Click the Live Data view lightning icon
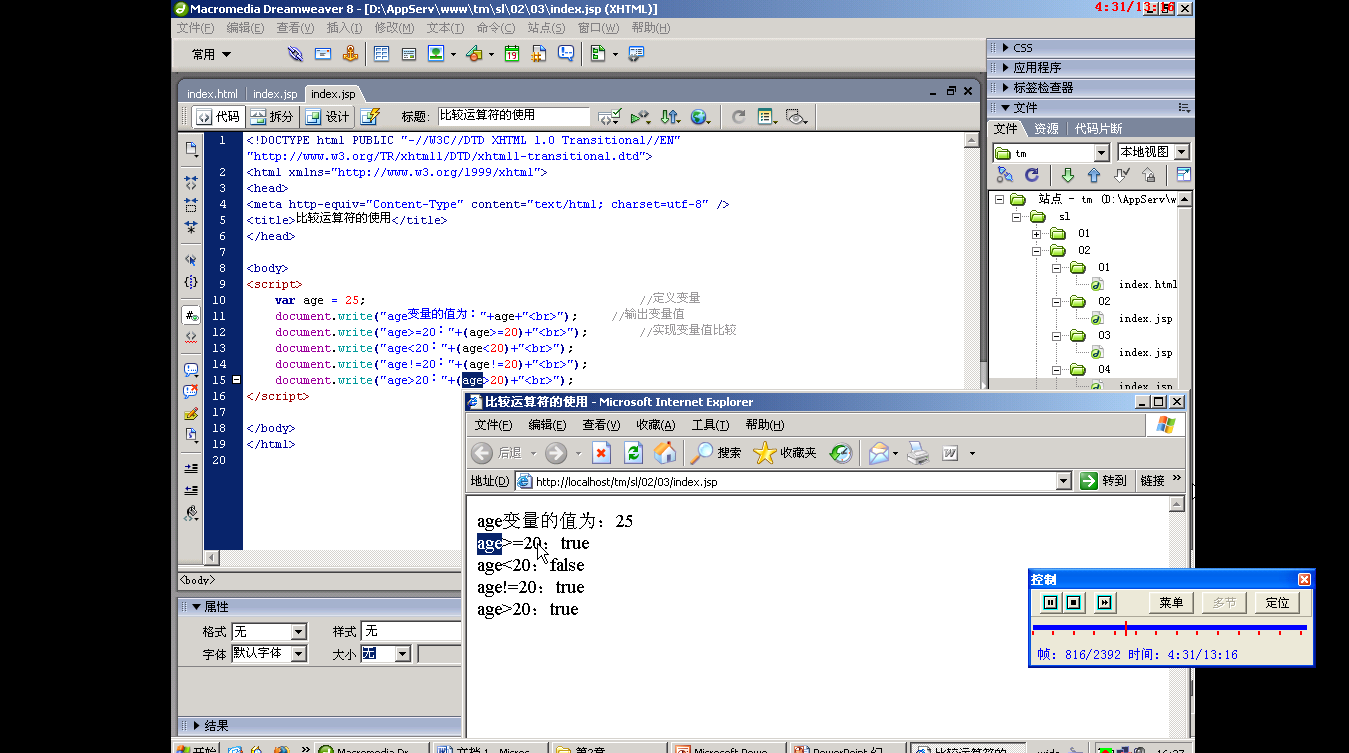The height and width of the screenshot is (753, 1349). pos(369,117)
